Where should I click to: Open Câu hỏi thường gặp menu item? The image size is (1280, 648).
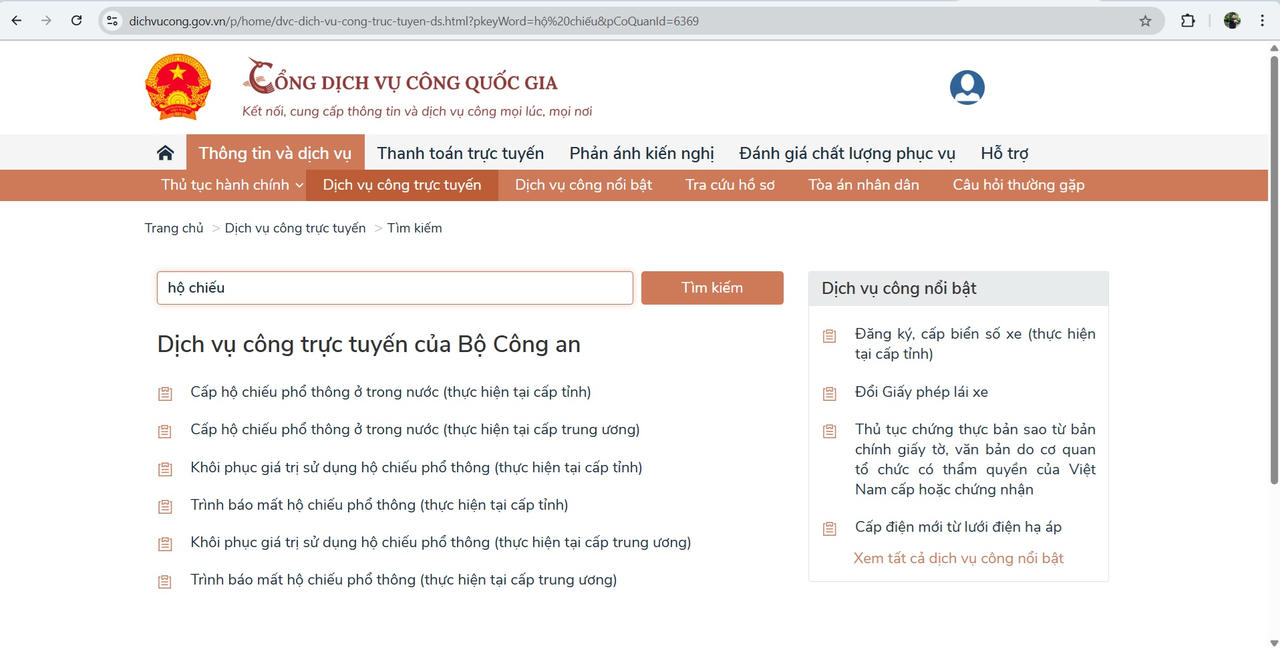coord(1018,185)
